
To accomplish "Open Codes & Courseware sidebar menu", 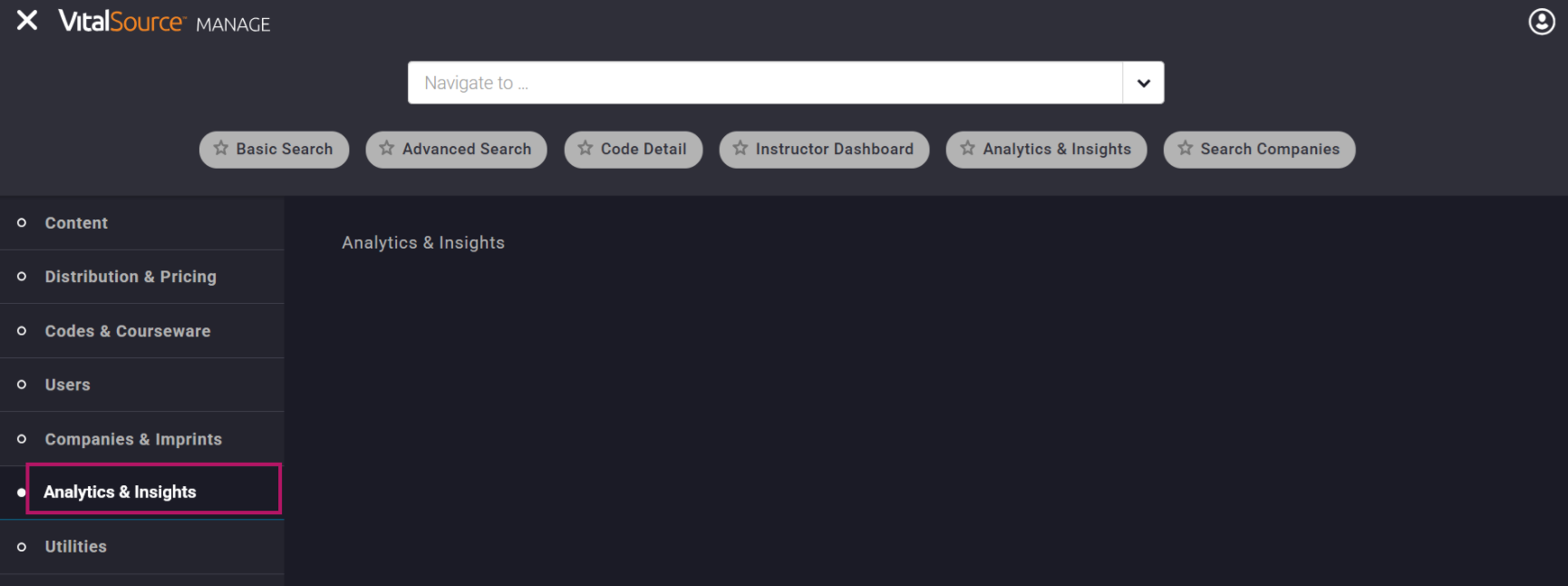I will (128, 331).
